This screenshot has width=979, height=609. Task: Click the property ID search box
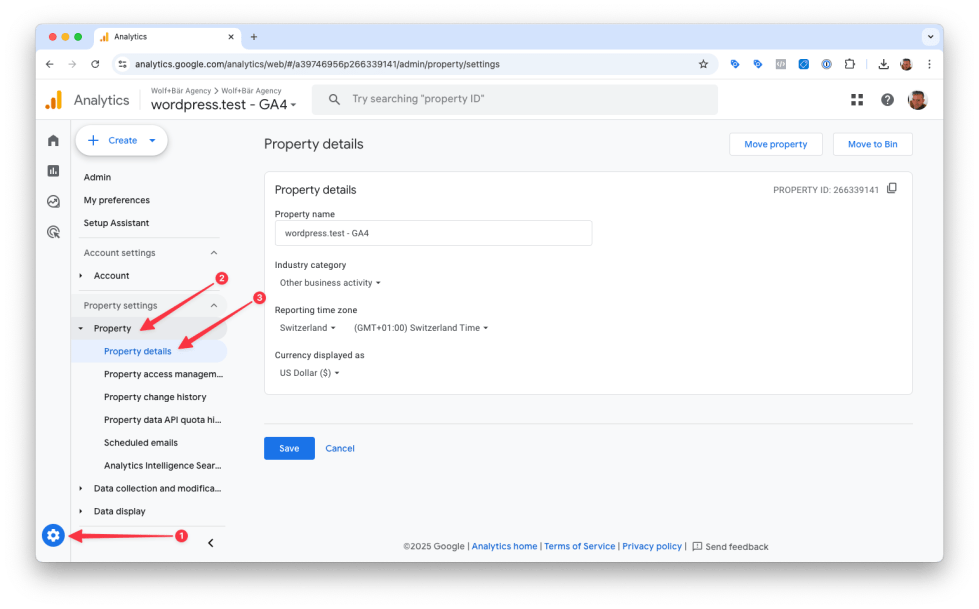pos(515,99)
